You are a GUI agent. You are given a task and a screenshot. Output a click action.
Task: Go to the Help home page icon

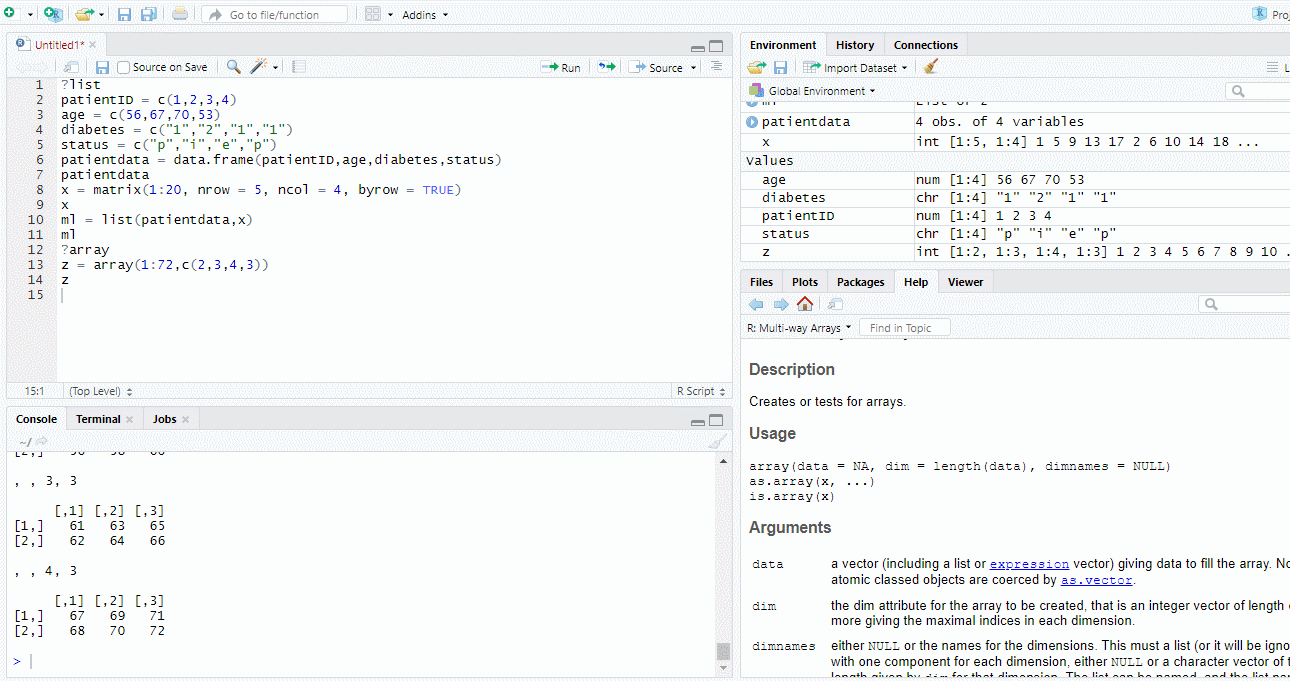coord(805,304)
